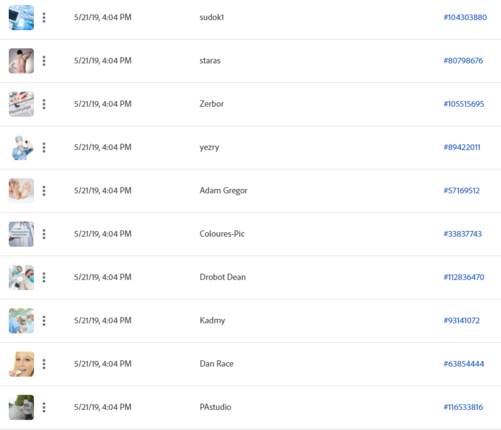Open the three-dot menu for Kadmy row
Viewport: 501px width, 430px height.
point(44,321)
